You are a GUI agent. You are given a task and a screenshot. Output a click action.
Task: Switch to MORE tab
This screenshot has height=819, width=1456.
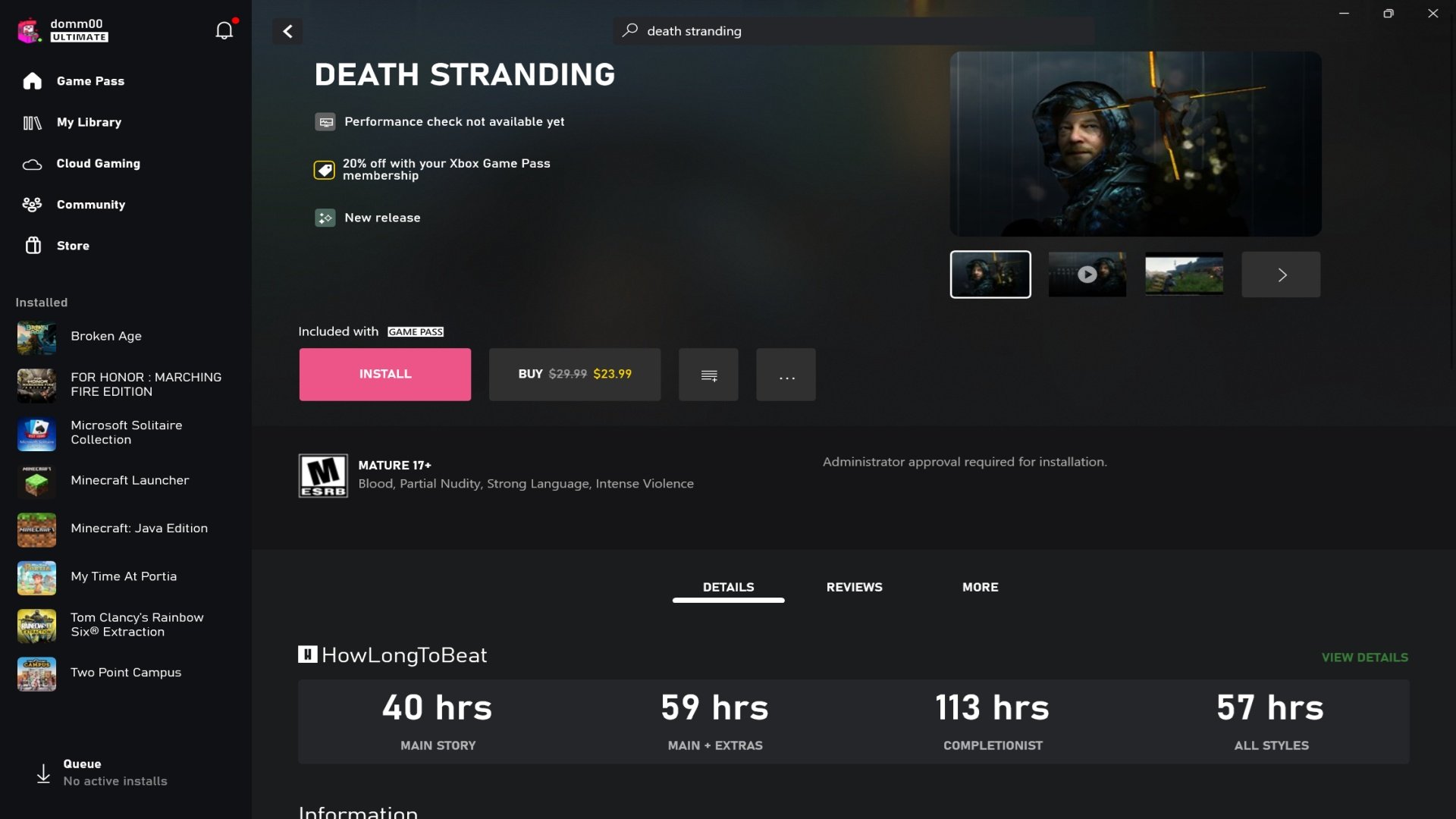tap(980, 588)
